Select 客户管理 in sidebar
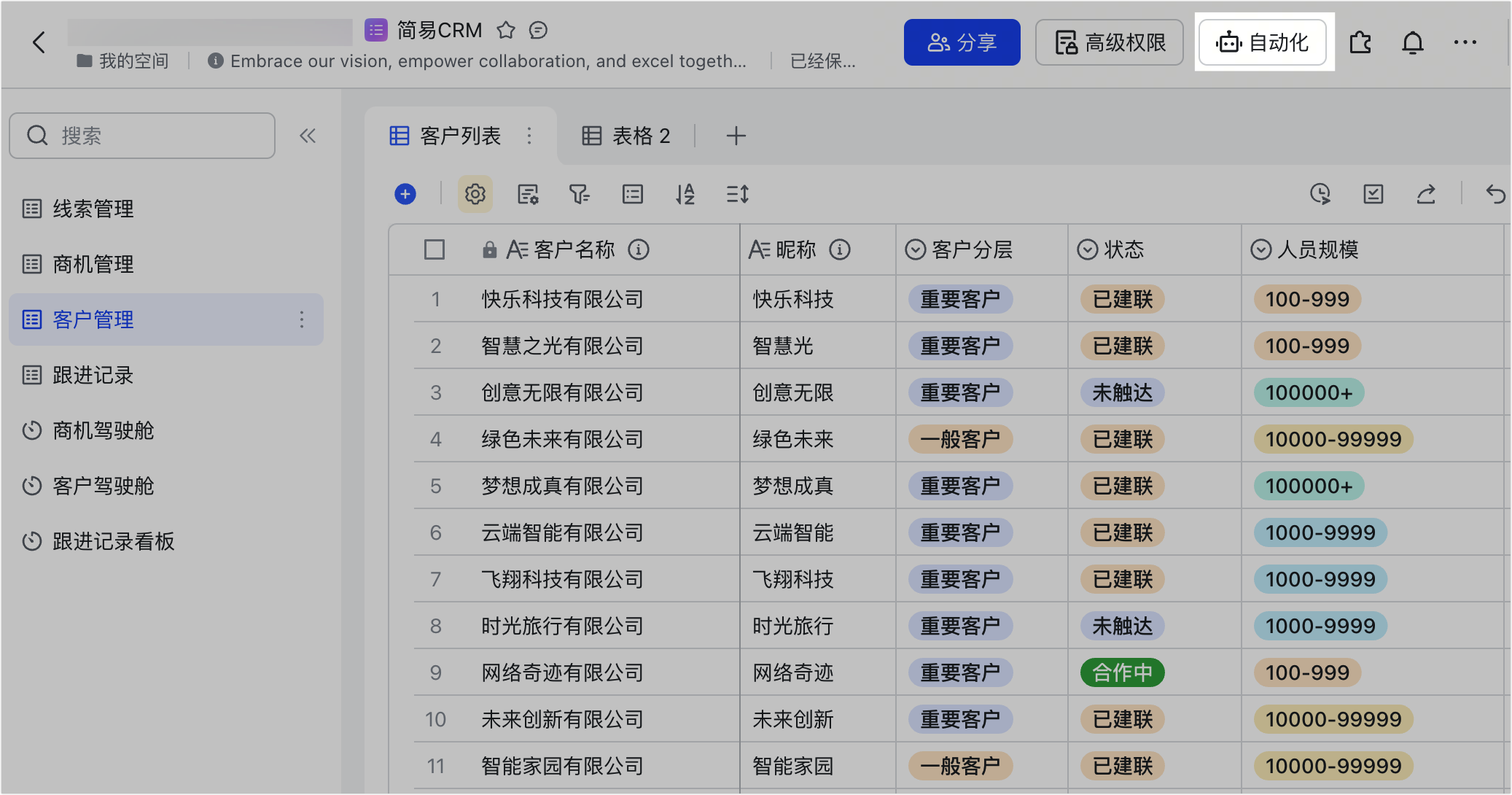Viewport: 1512px width, 795px height. coord(166,319)
